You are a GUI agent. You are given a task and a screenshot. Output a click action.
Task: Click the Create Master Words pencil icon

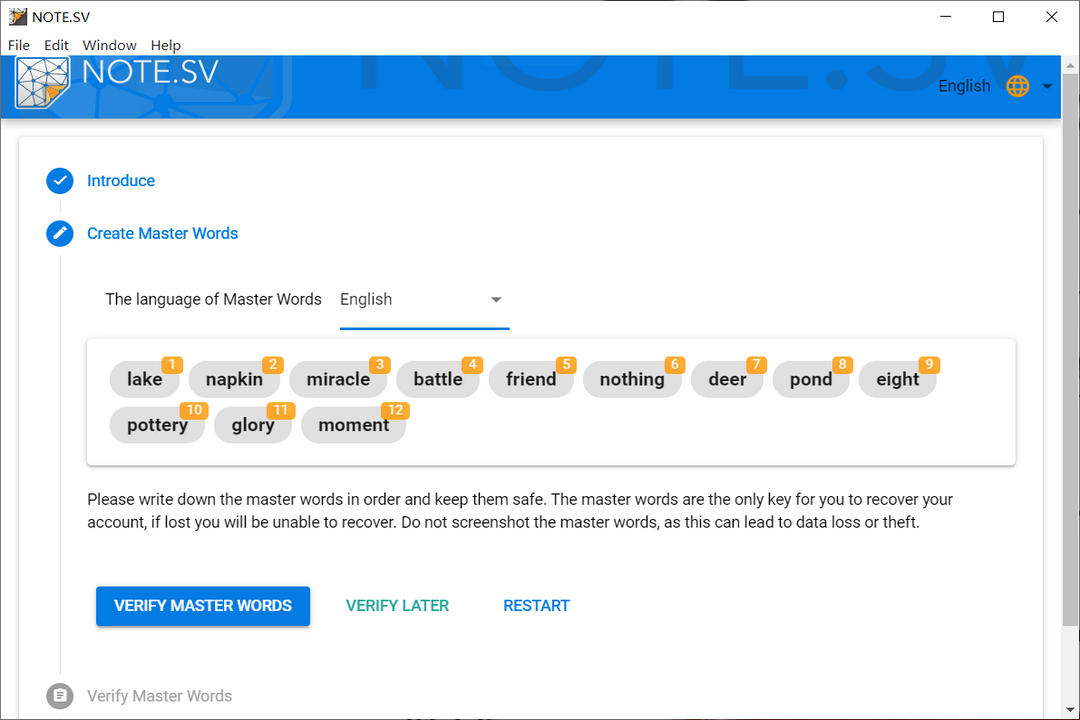pyautogui.click(x=60, y=233)
